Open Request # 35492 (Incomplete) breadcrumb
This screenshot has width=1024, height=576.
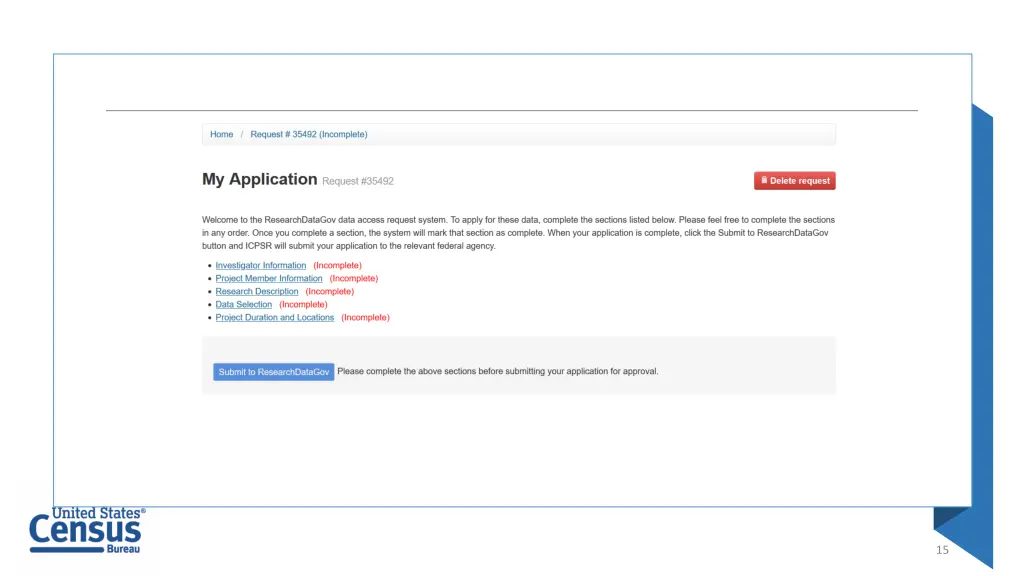309,135
